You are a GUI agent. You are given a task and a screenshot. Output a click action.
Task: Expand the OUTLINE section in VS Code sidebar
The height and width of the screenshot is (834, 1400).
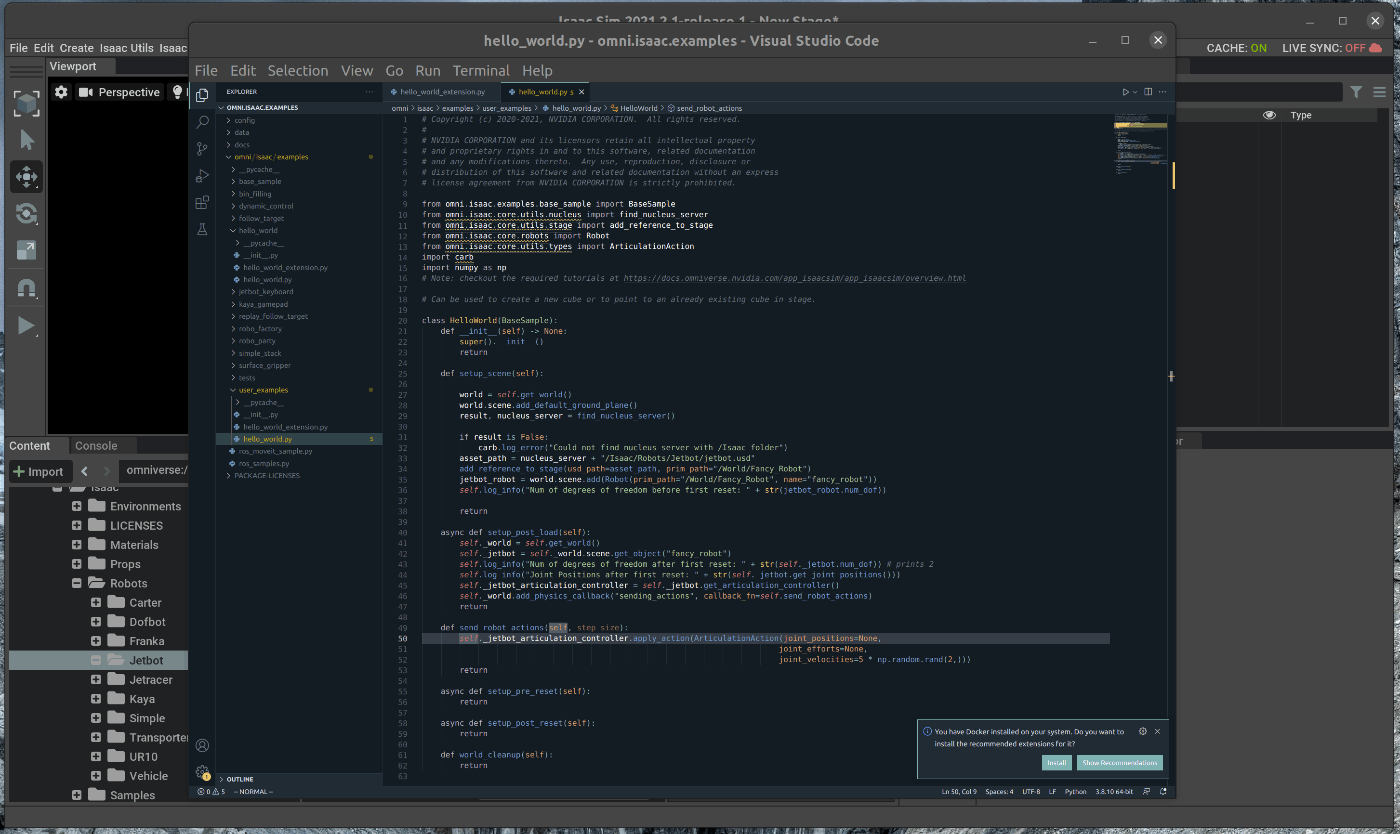point(299,779)
